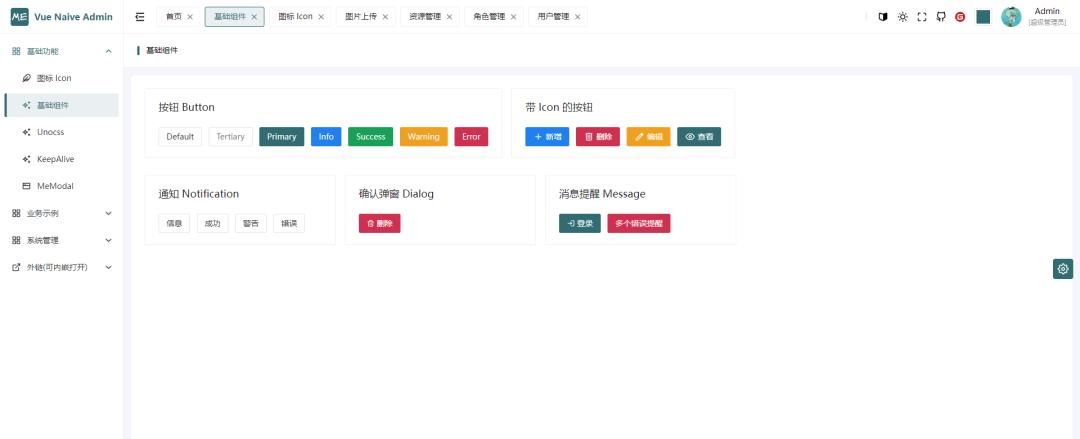This screenshot has width=1080, height=439.
Task: Open the teal theme color swatch
Action: pos(983,17)
